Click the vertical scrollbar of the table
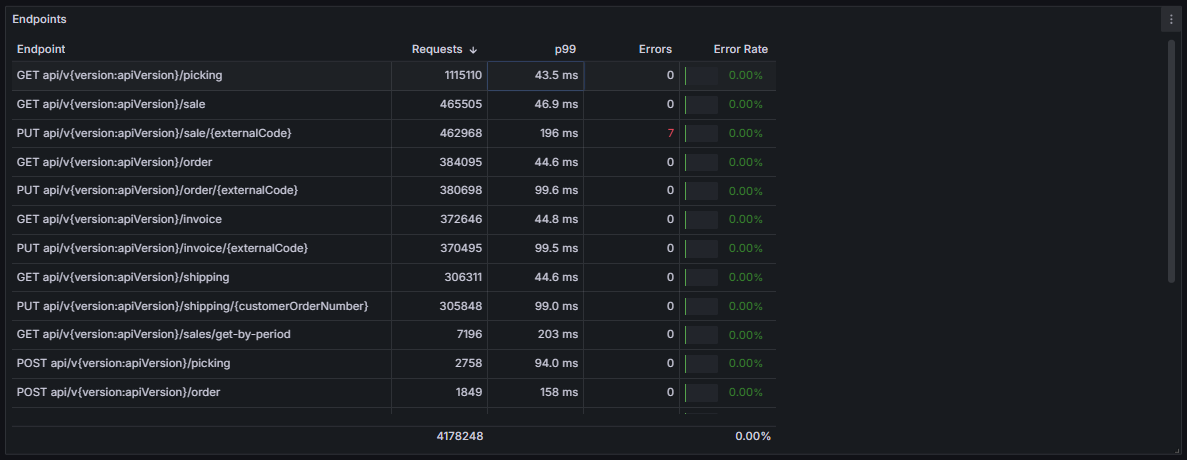The width and height of the screenshot is (1187, 460). point(1171,161)
